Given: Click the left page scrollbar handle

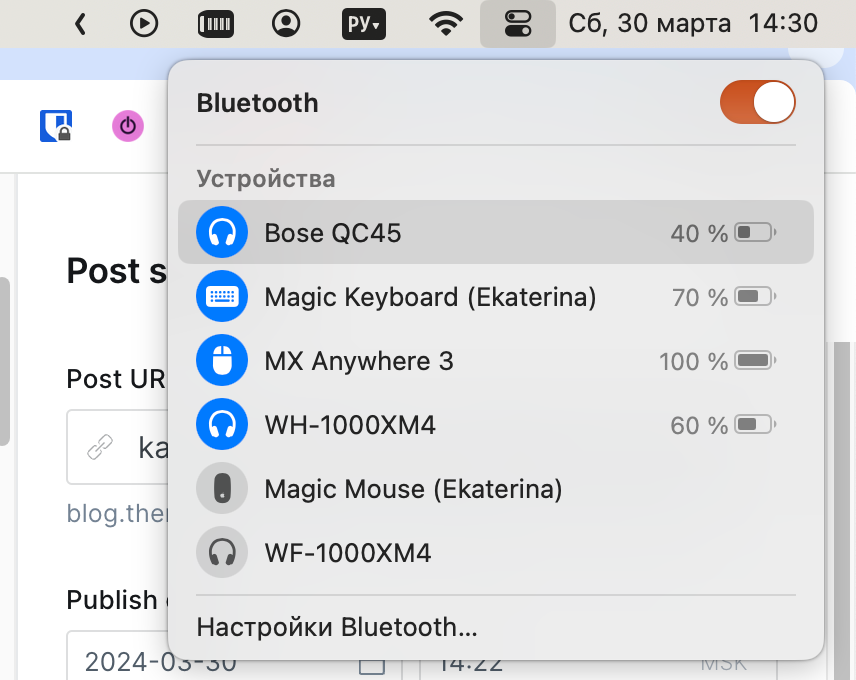Looking at the screenshot, I should 4,361.
